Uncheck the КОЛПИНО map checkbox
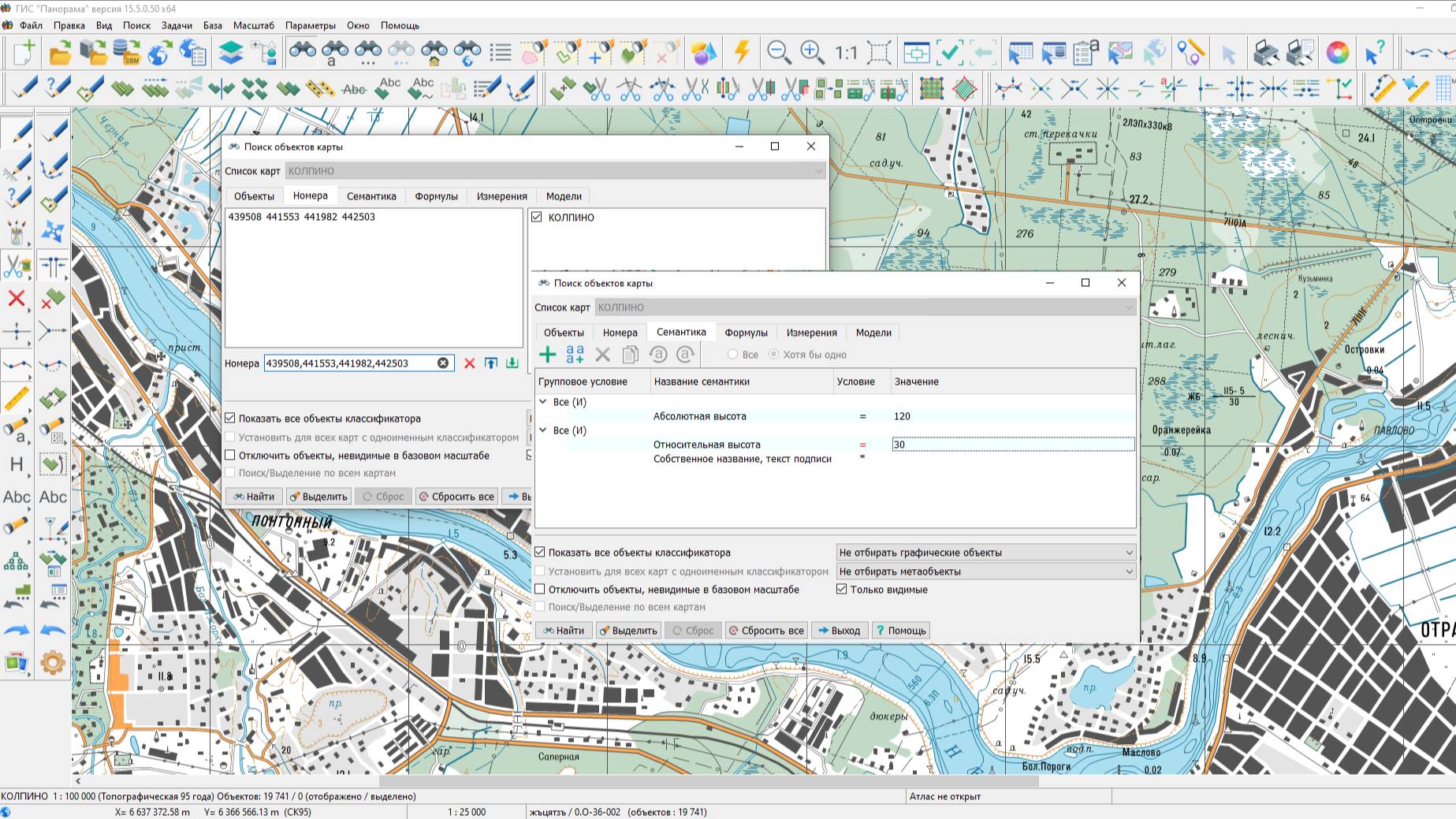This screenshot has height=819, width=1456. point(537,218)
